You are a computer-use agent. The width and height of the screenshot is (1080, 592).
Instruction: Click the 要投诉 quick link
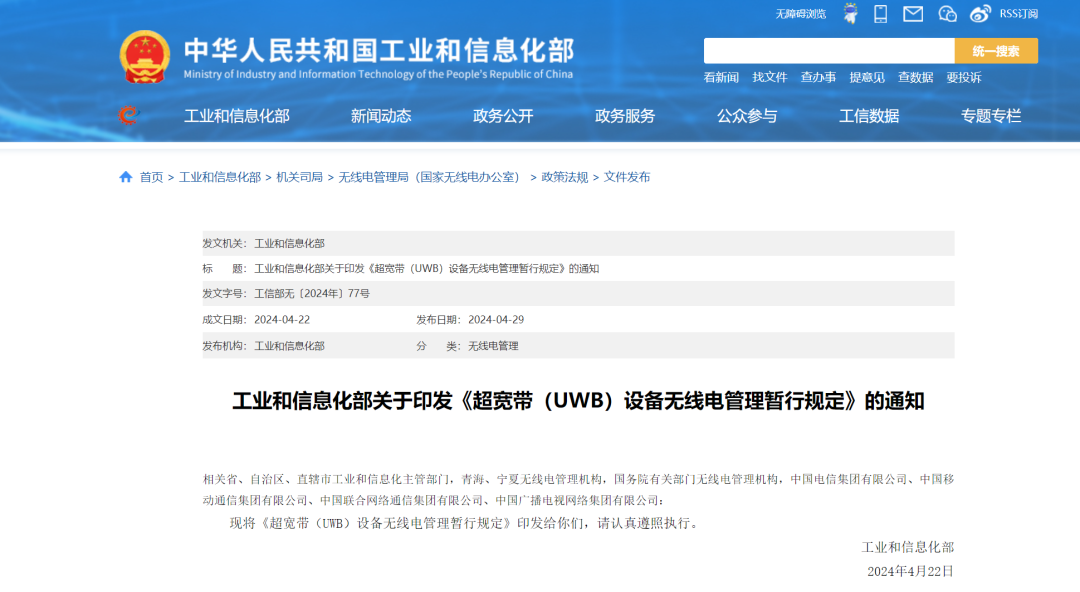[966, 77]
